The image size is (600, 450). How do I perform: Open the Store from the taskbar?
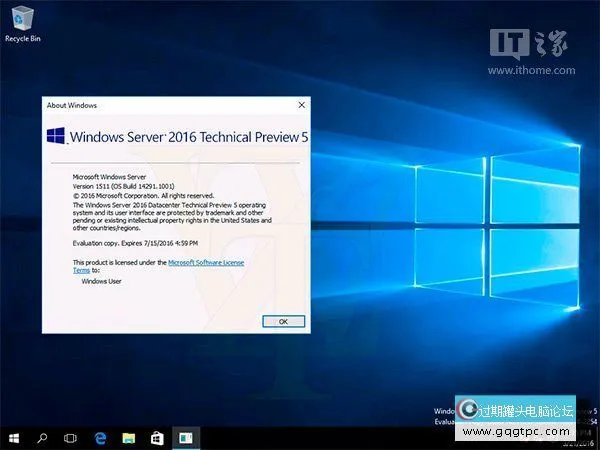point(157,438)
